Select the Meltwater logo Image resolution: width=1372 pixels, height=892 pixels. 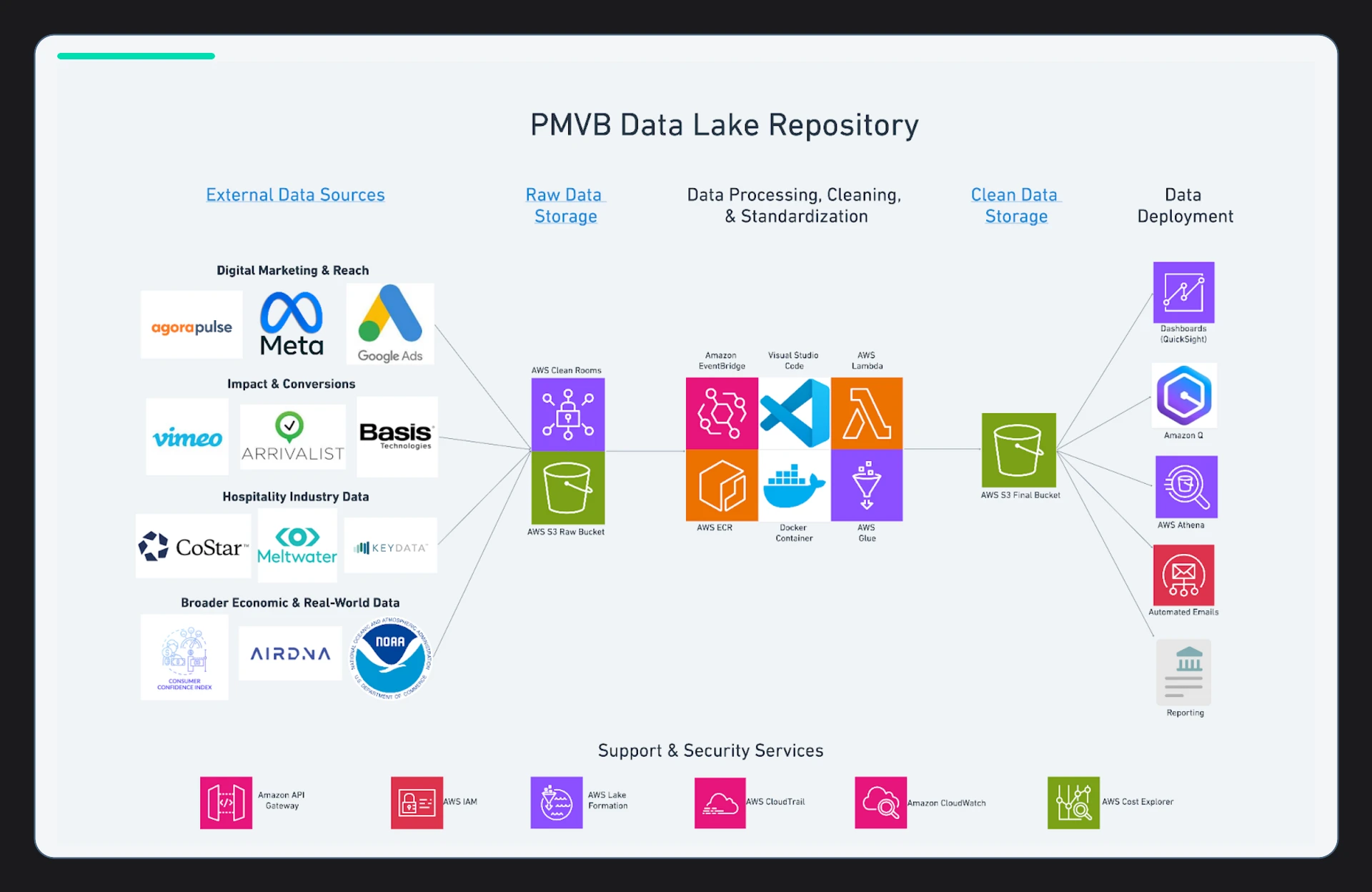(297, 546)
